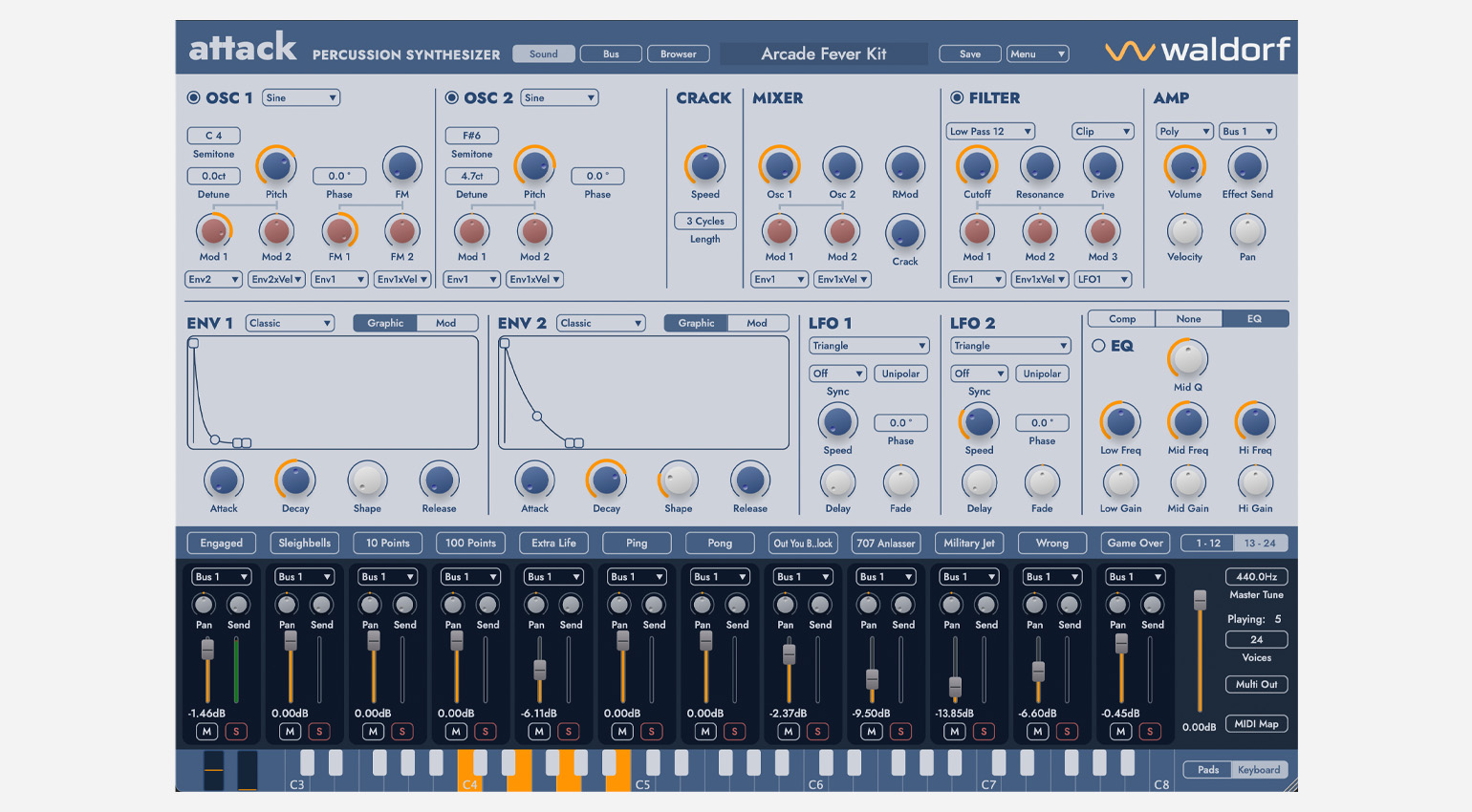This screenshot has width=1472, height=812.
Task: Open the OSC 1 Sine waveform dropdown
Action: coord(301,97)
